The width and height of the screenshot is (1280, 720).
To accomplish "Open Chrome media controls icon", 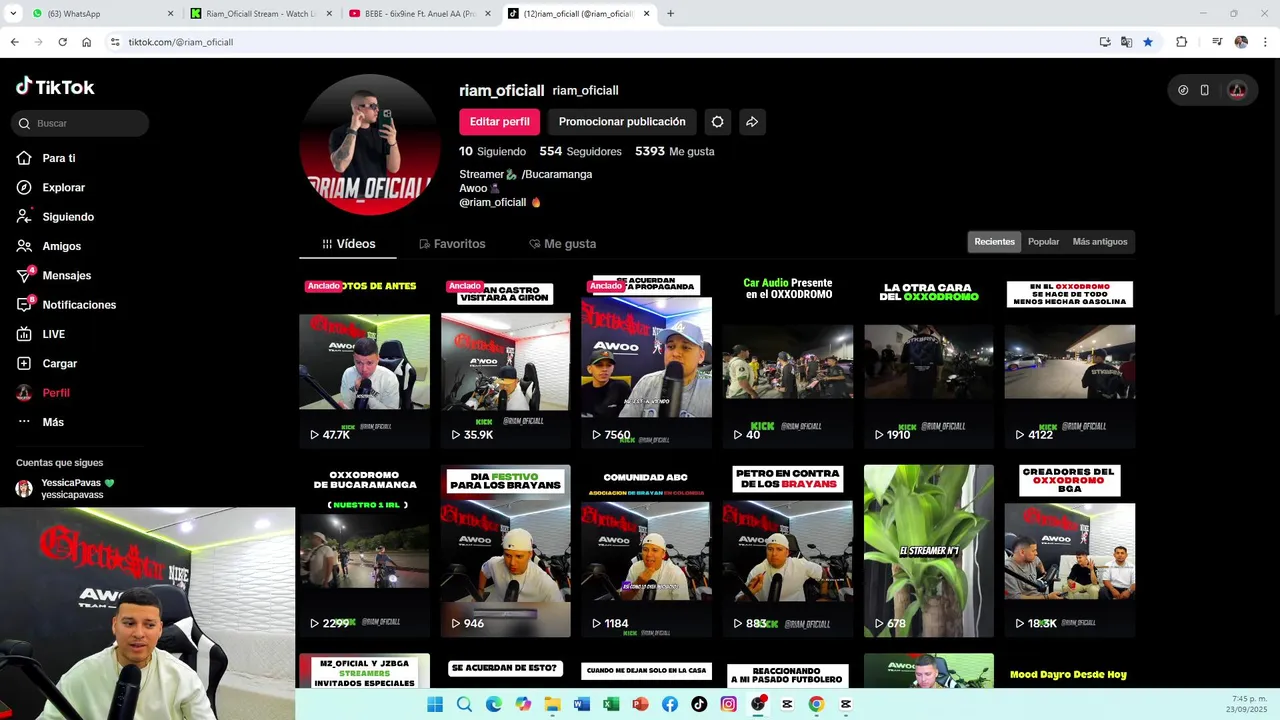I will [x=1217, y=42].
